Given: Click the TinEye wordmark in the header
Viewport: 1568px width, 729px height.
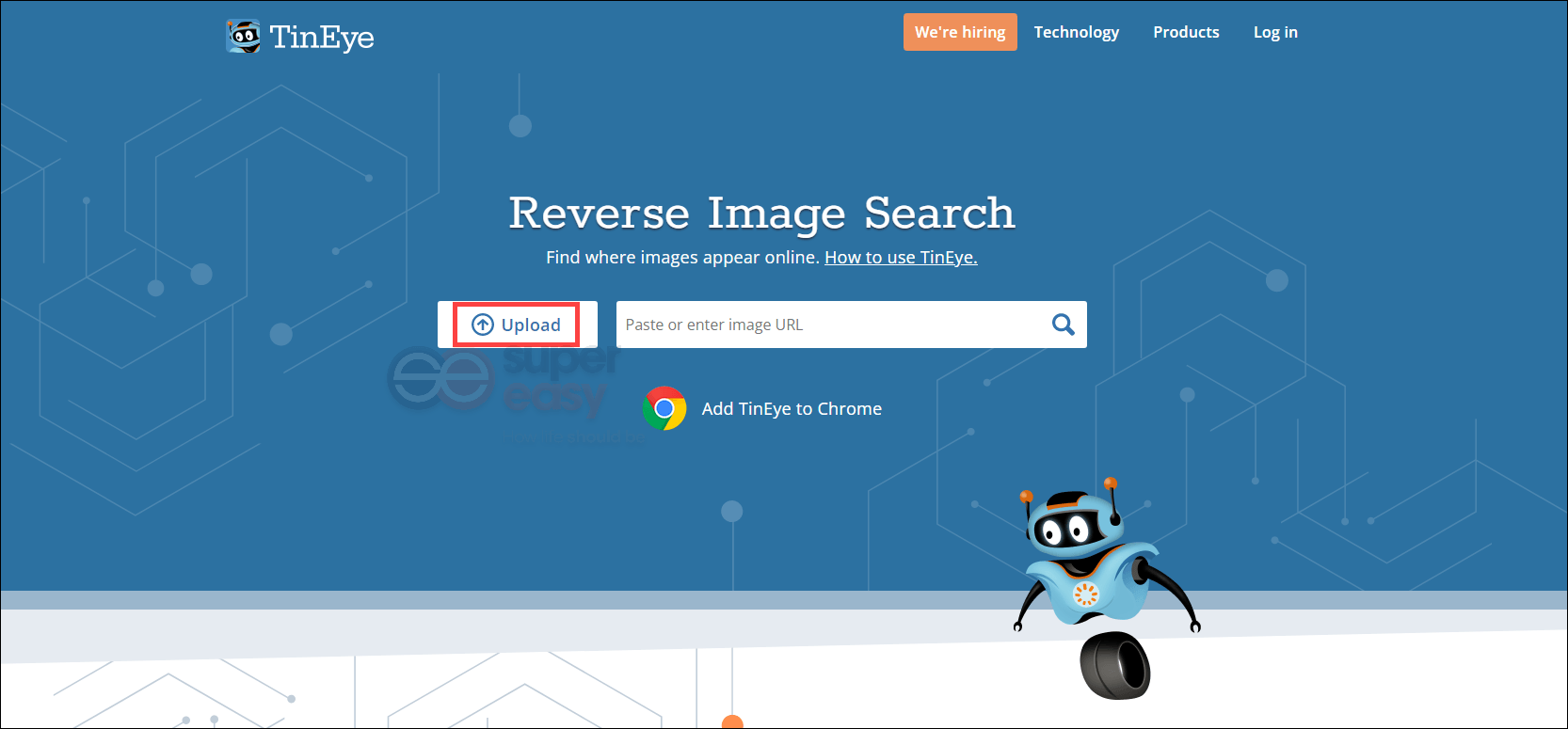Looking at the screenshot, I should (x=322, y=38).
